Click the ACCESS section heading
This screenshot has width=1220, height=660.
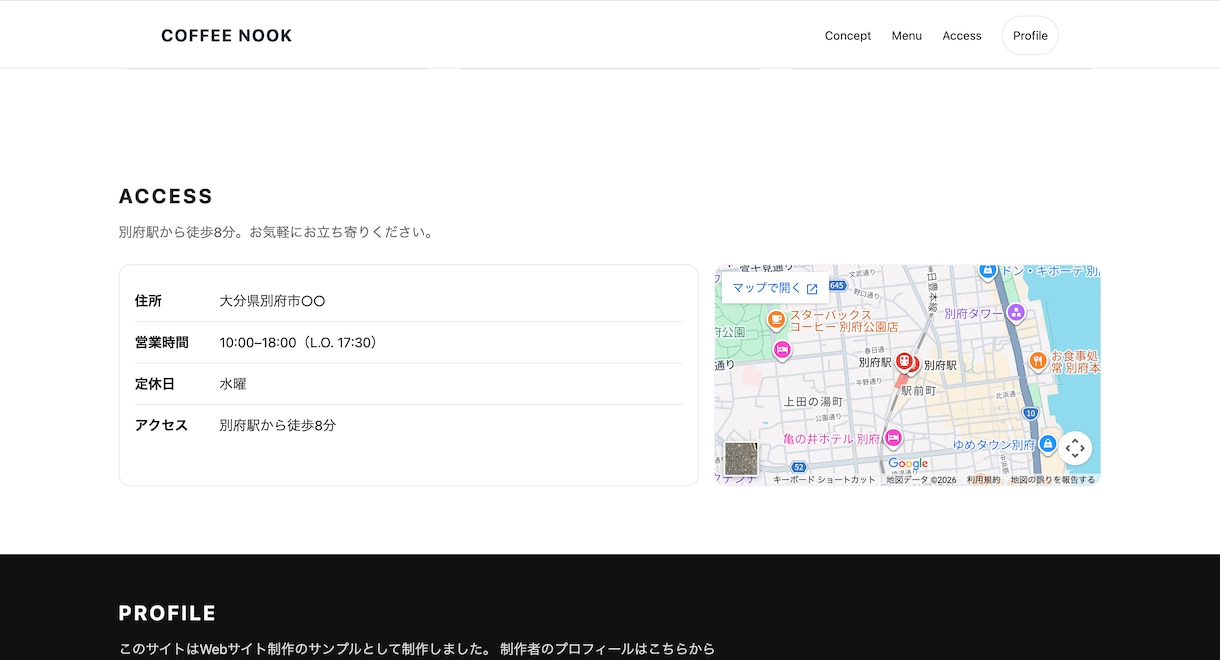click(x=166, y=196)
